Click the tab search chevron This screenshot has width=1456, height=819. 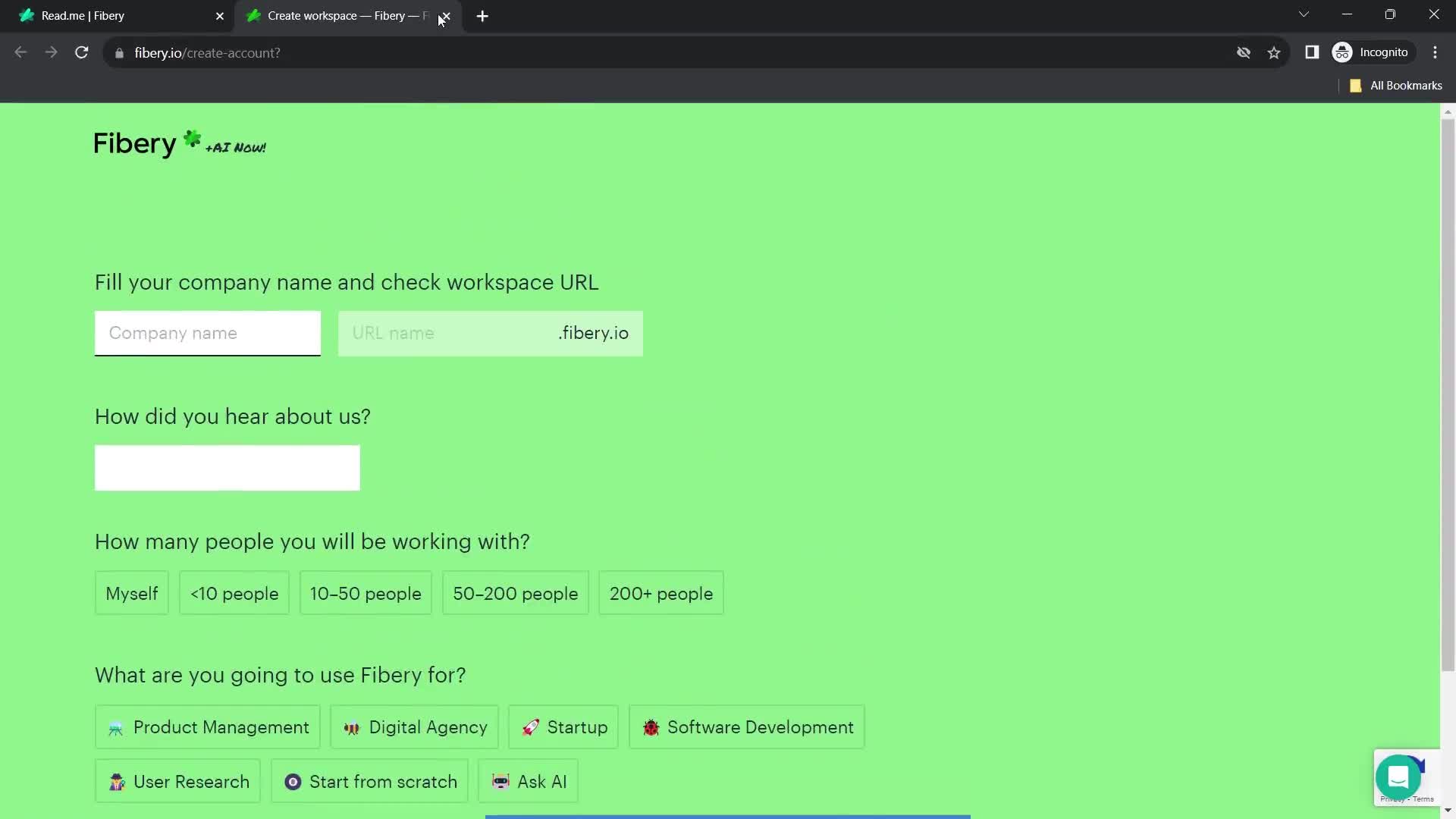(x=1304, y=14)
